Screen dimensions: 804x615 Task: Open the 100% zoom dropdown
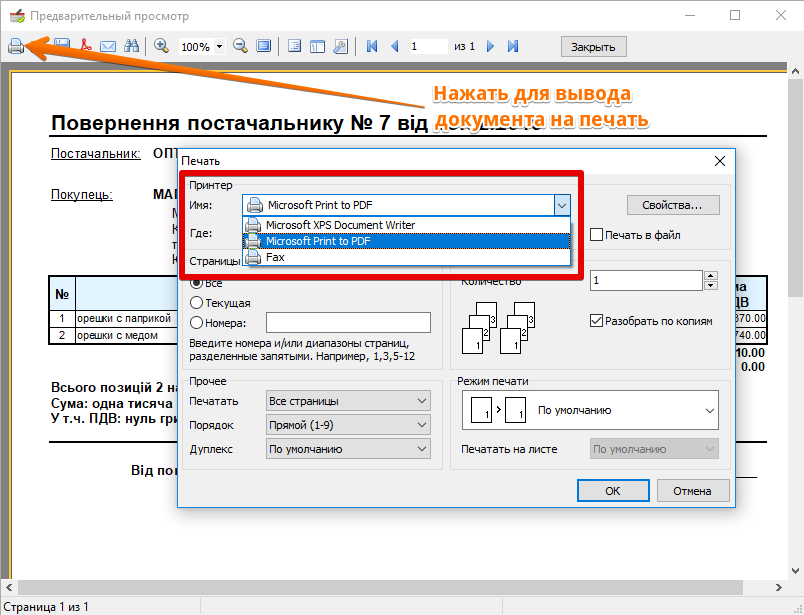[x=219, y=47]
